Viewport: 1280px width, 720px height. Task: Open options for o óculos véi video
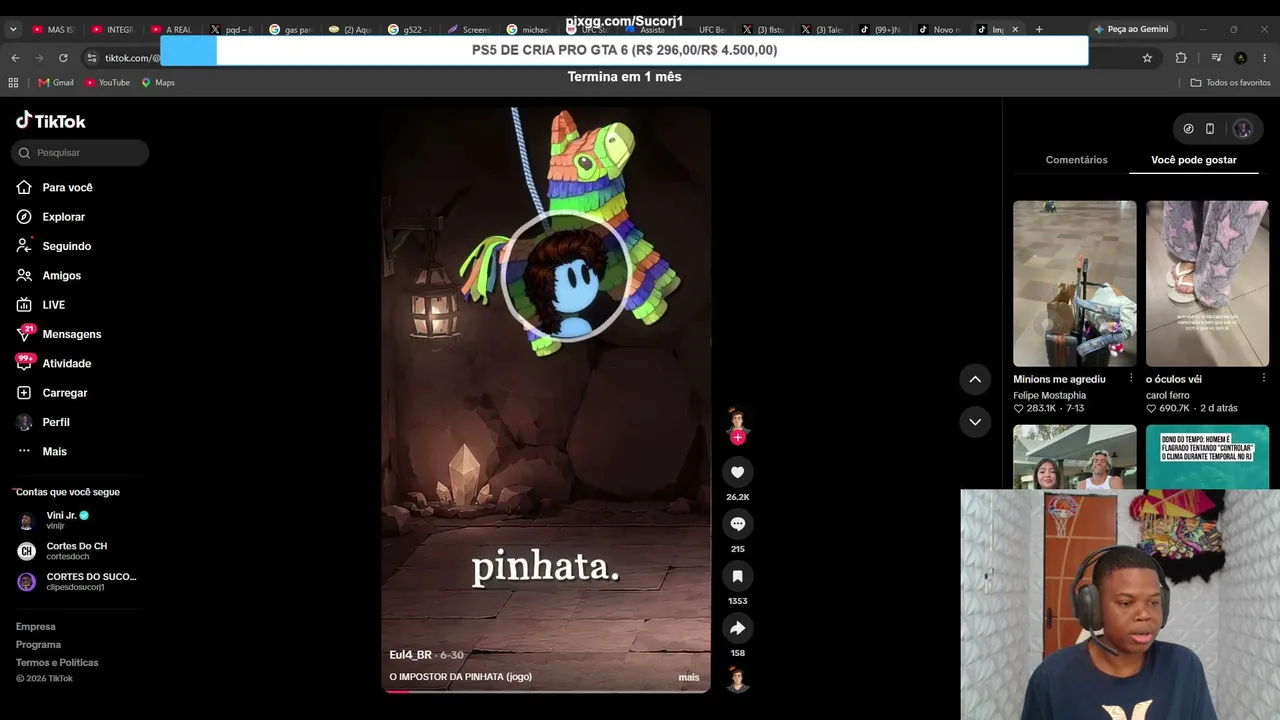(x=1264, y=378)
